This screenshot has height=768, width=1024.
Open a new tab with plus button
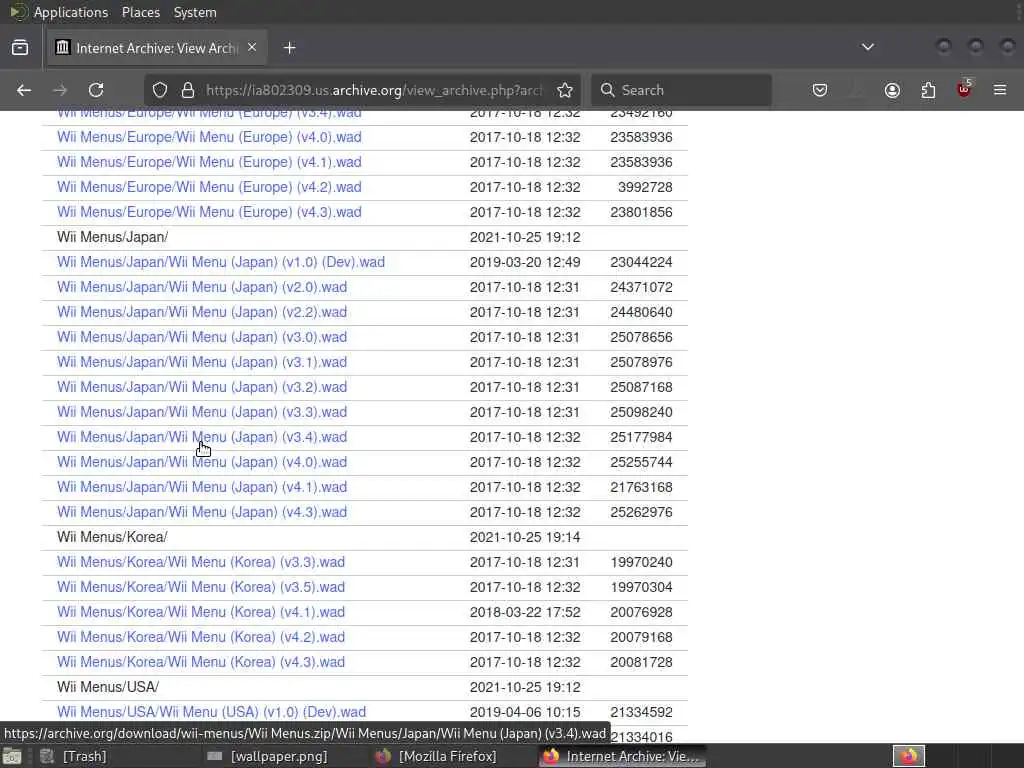pyautogui.click(x=289, y=48)
